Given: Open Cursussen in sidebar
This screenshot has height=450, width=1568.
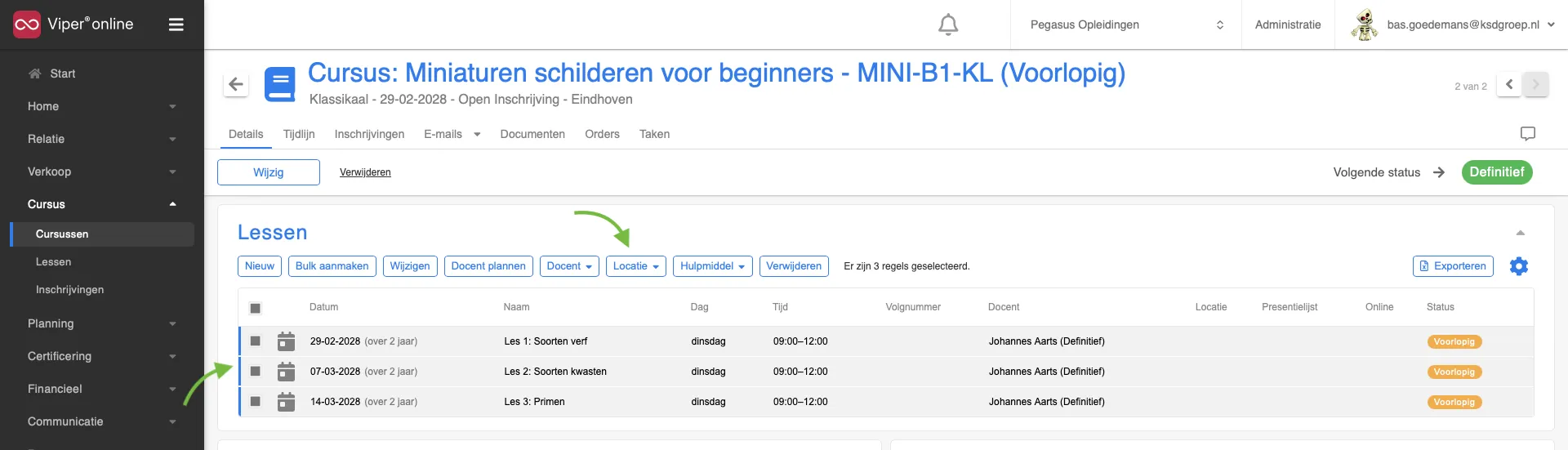Looking at the screenshot, I should (x=102, y=234).
